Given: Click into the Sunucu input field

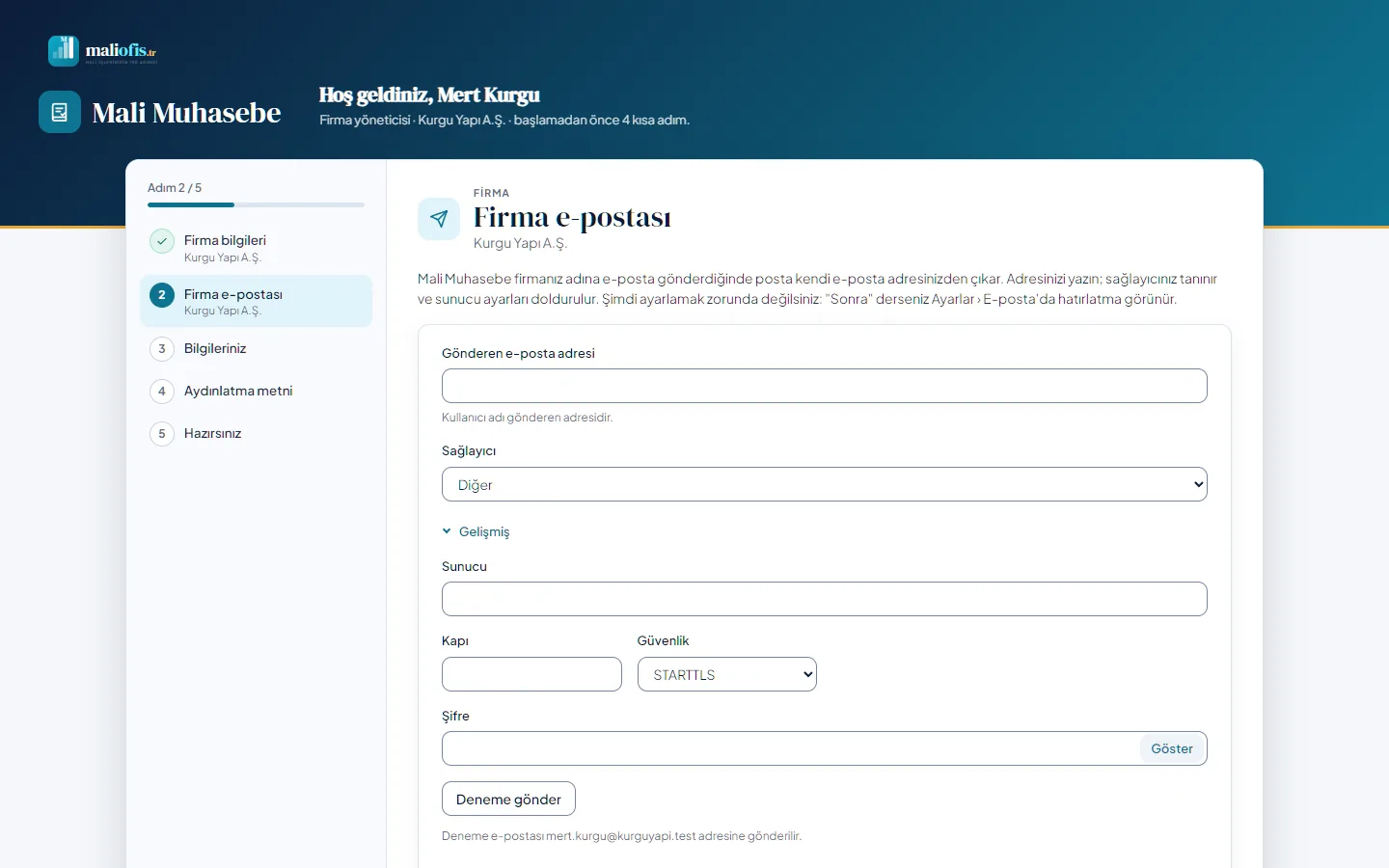Looking at the screenshot, I should click(x=825, y=599).
